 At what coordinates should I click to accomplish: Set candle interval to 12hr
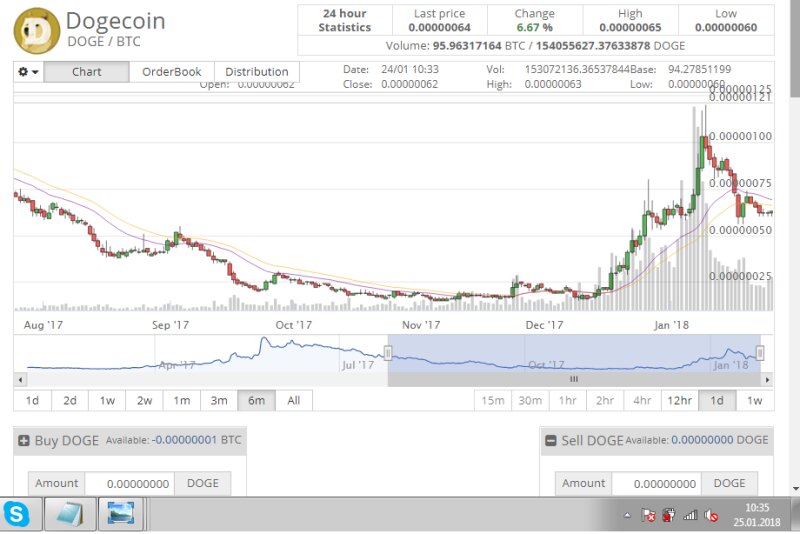[x=679, y=400]
